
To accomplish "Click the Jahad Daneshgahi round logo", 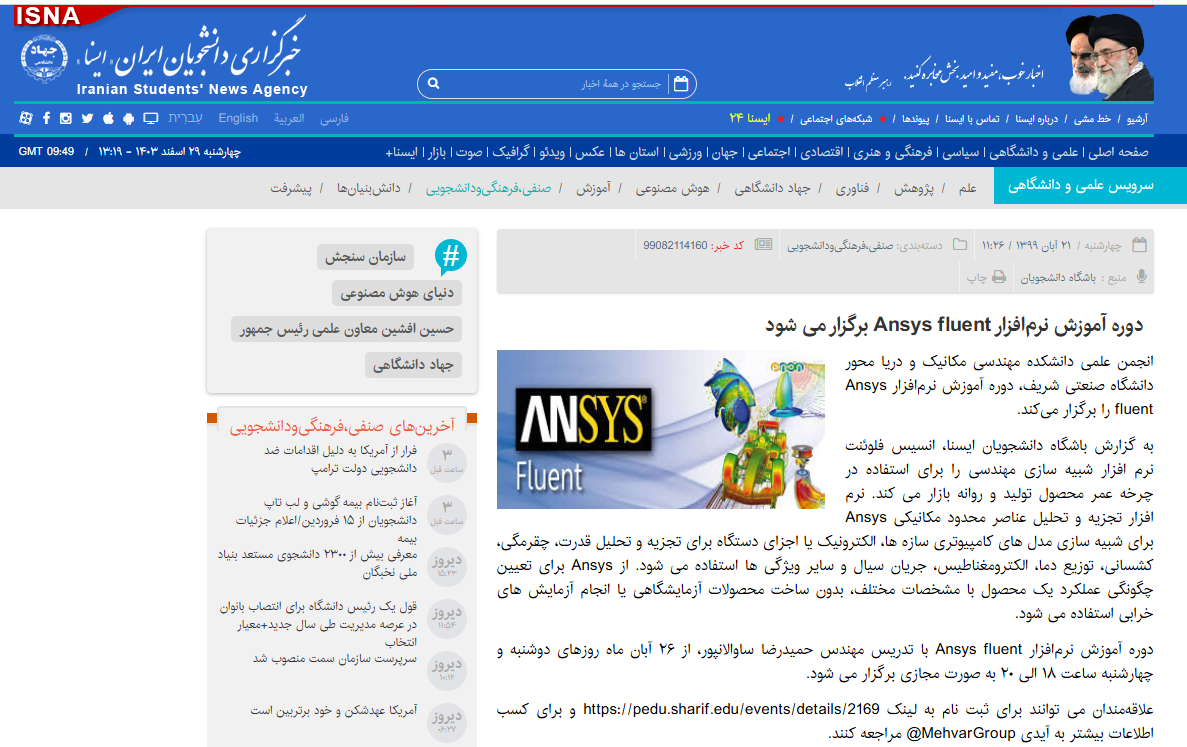I will pyautogui.click(x=44, y=58).
